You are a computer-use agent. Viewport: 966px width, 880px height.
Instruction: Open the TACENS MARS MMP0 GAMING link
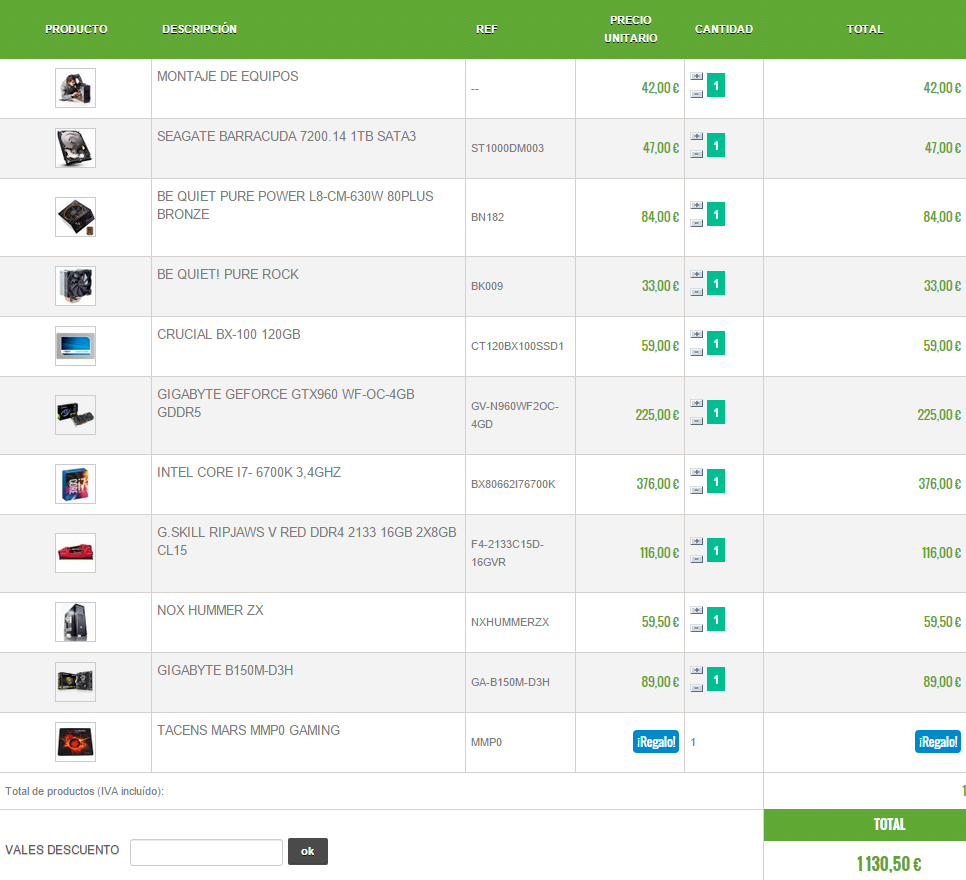tap(248, 730)
